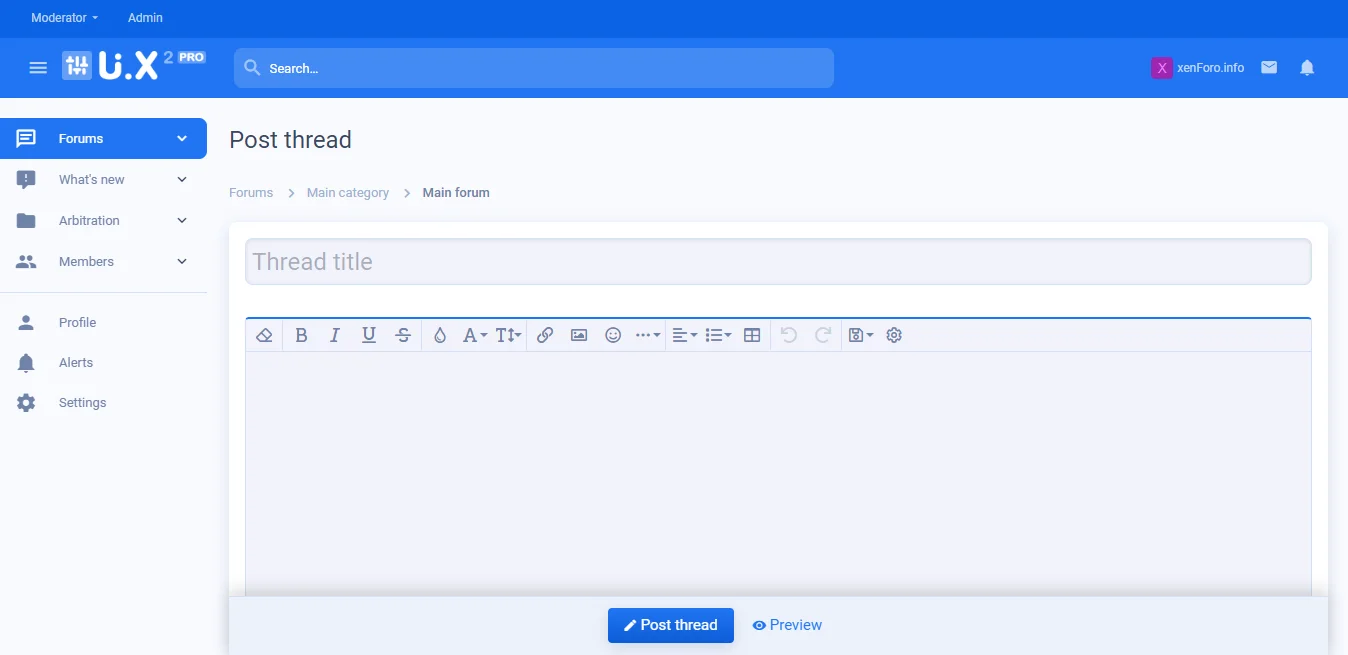The image size is (1348, 655).
Task: Open the smilies emoji picker
Action: [x=613, y=336]
